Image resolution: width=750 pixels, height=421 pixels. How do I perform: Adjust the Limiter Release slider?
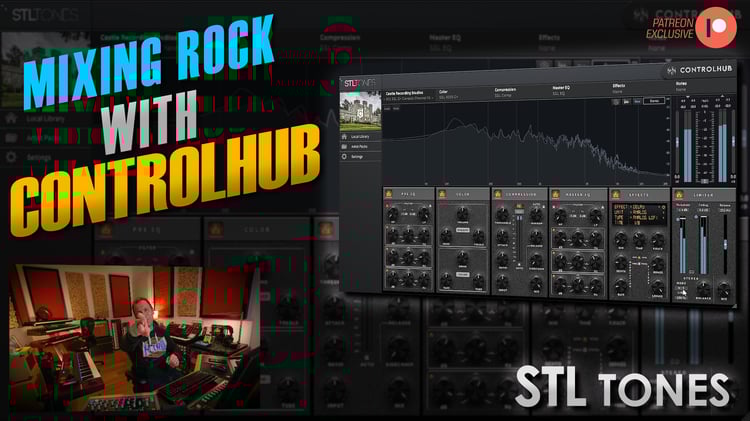point(725,244)
